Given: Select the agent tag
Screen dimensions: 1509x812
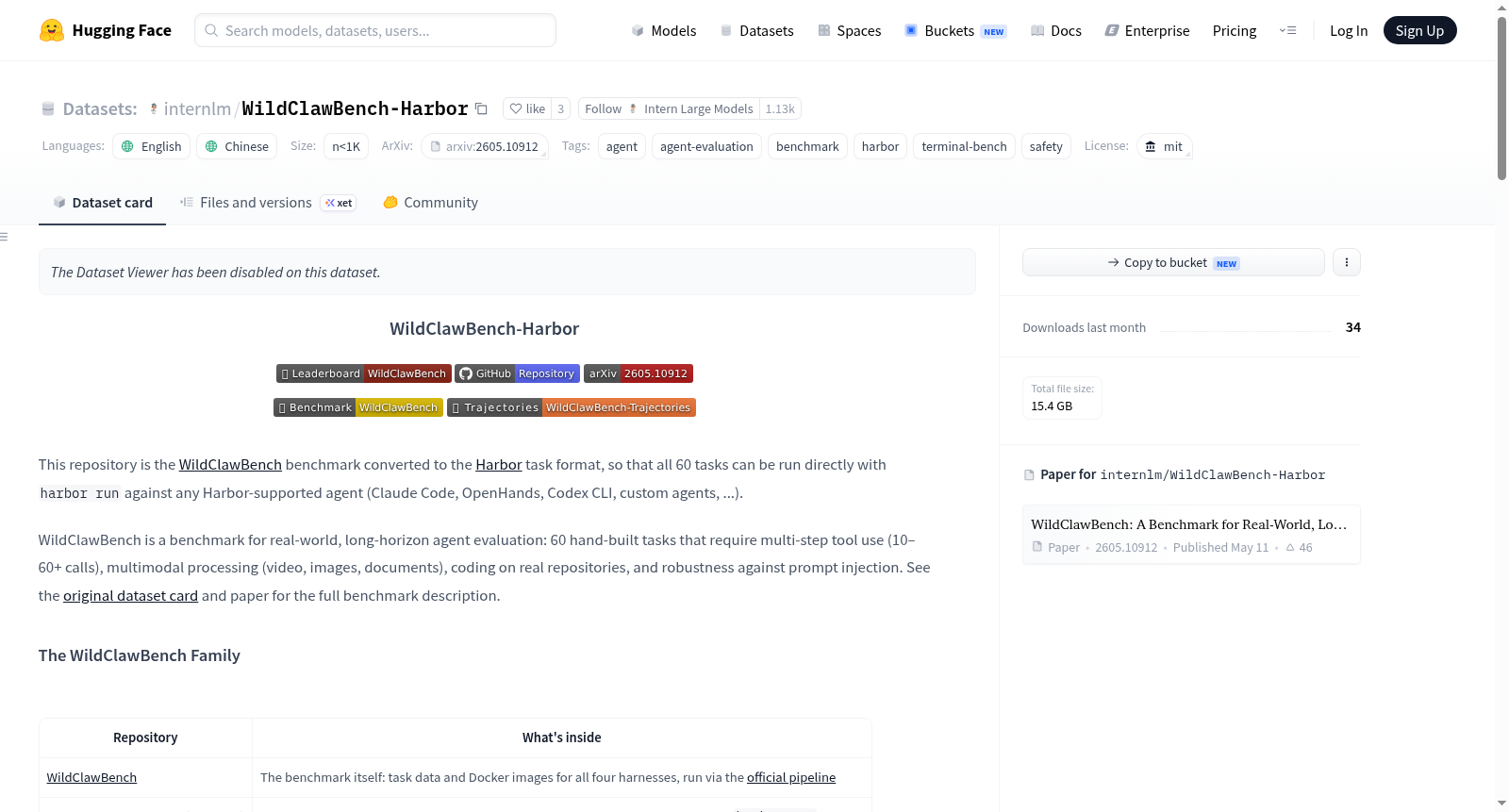Looking at the screenshot, I should click(x=622, y=146).
